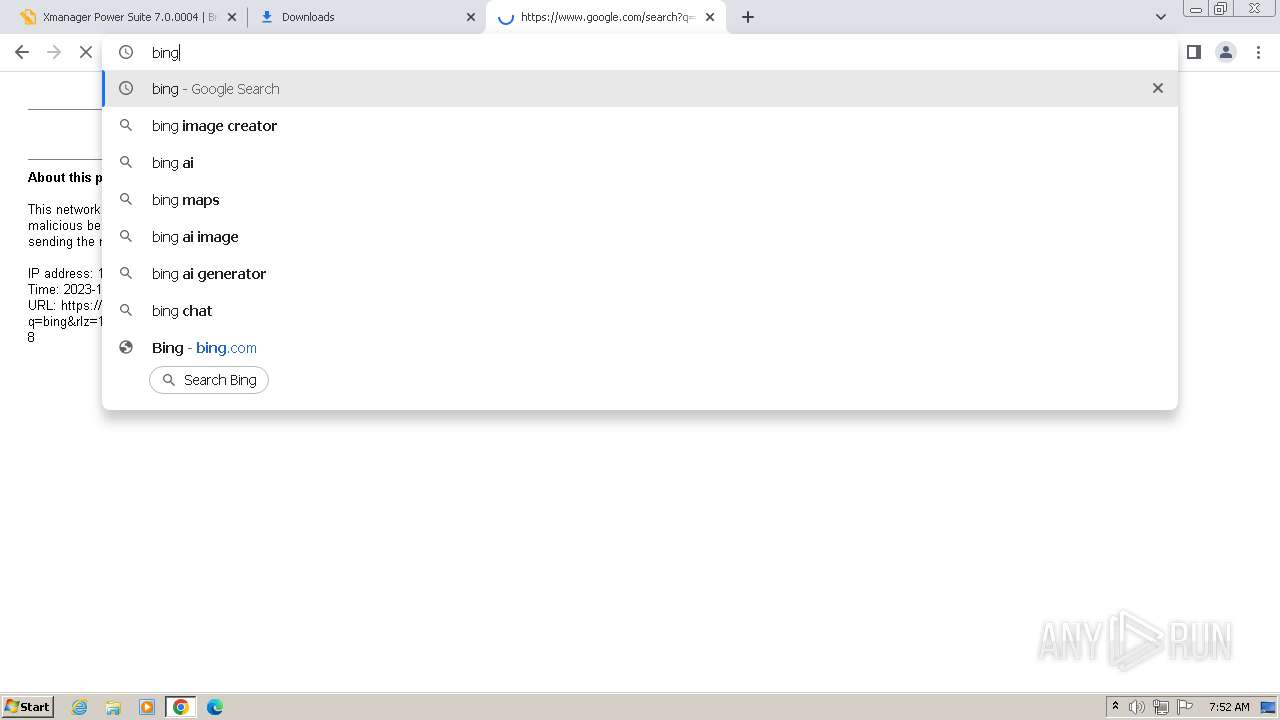Viewport: 1280px width, 720px height.
Task: Click the address bar containing bing
Action: 640,52
